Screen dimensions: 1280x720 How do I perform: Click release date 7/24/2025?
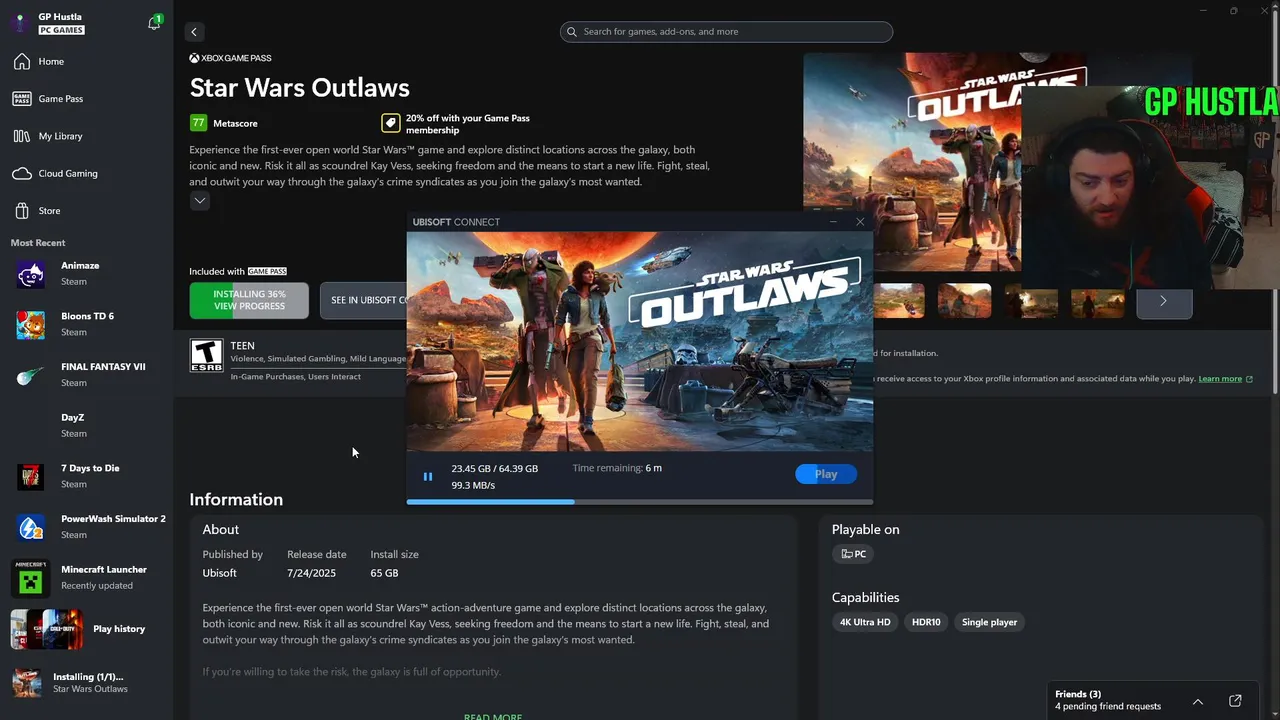click(311, 573)
